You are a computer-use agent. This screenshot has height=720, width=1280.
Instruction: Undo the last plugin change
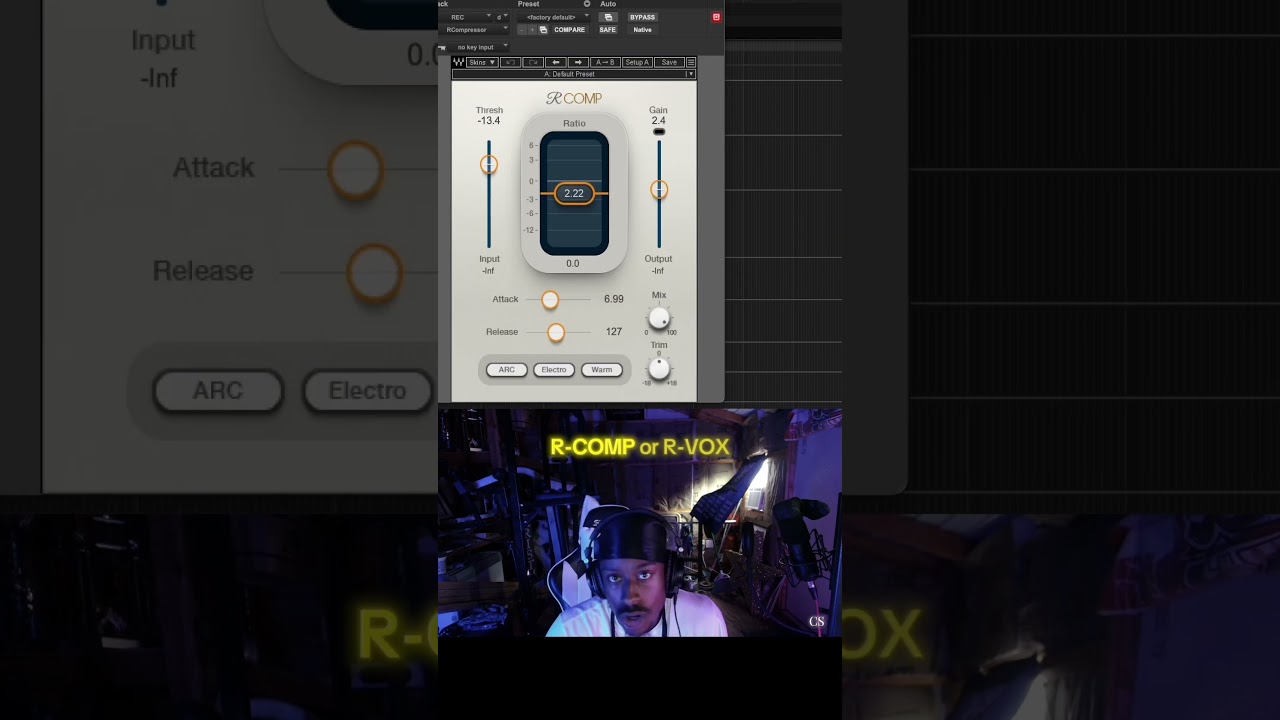click(x=510, y=62)
